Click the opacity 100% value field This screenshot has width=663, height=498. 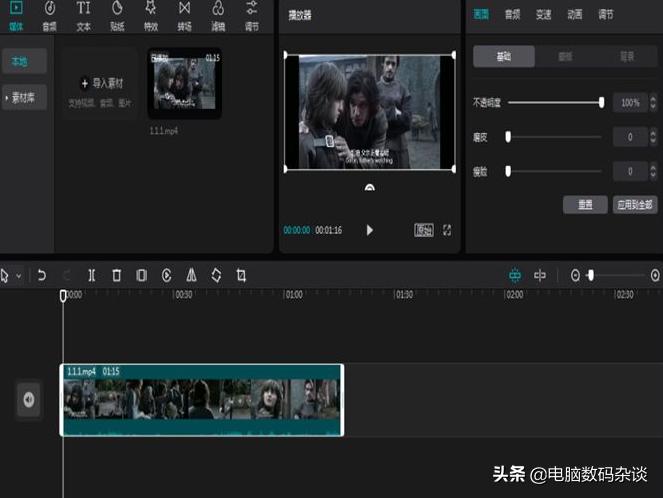click(630, 103)
